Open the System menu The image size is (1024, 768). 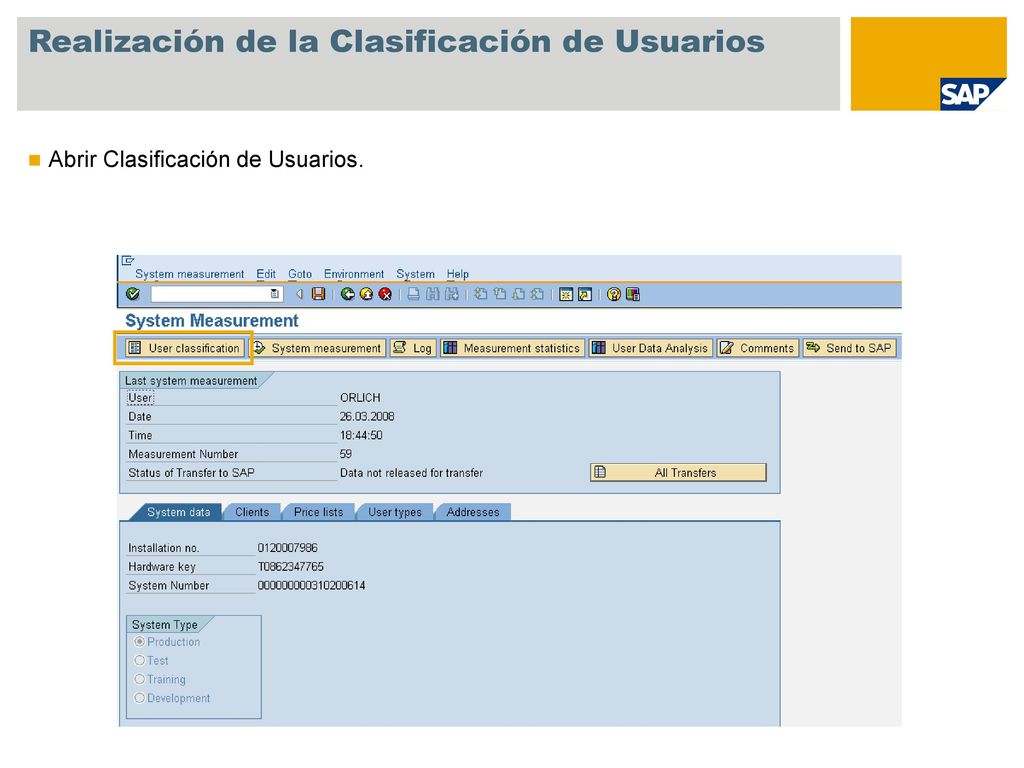pos(415,274)
